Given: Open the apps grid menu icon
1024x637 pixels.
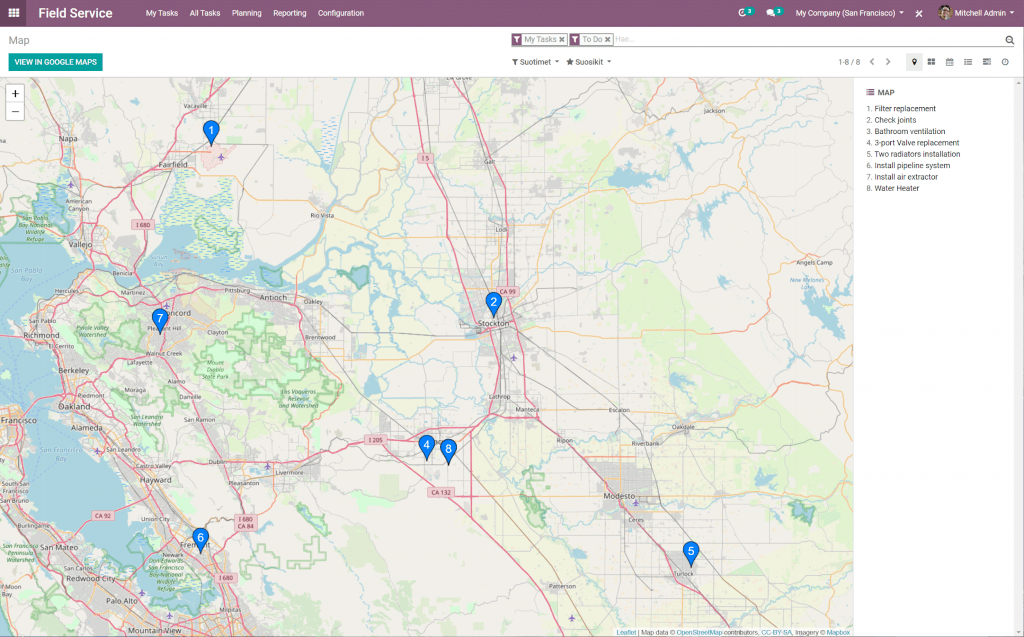Looking at the screenshot, I should [x=14, y=13].
